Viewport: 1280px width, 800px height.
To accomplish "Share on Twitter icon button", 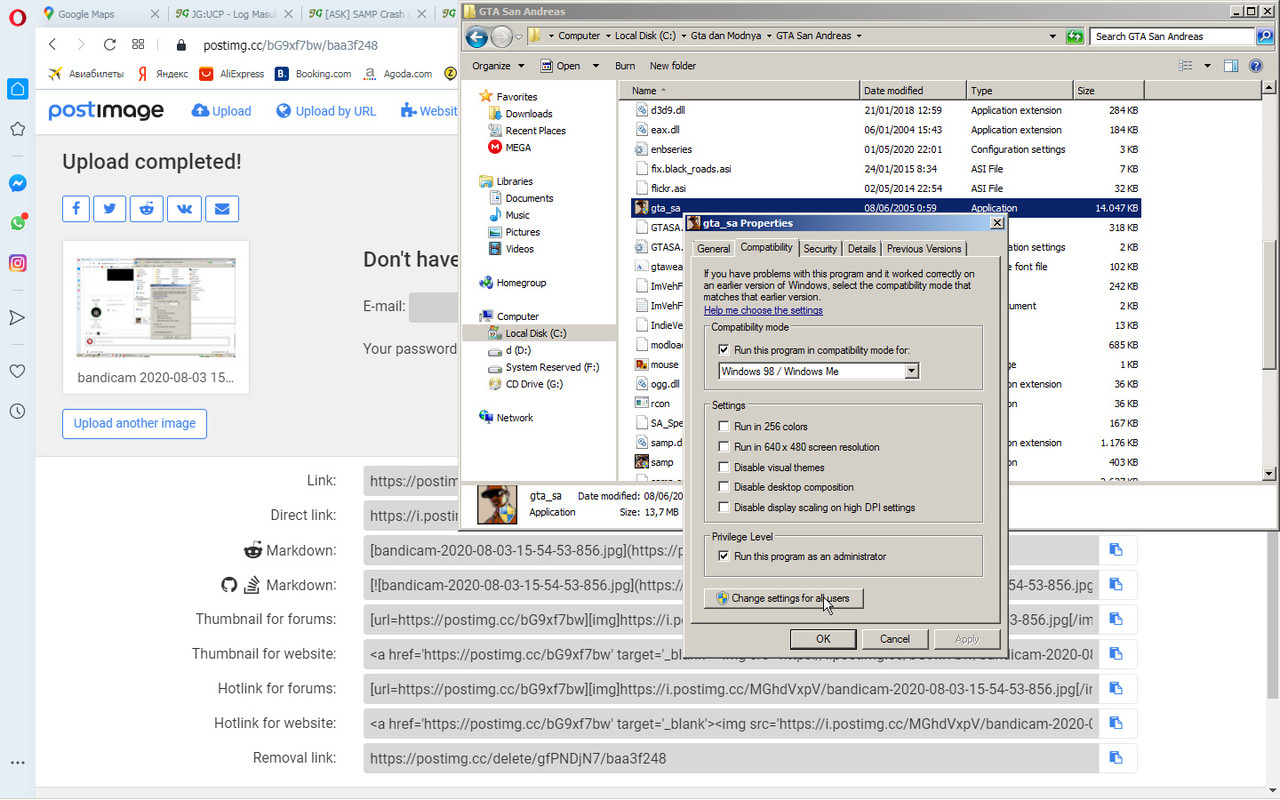I will pos(109,209).
